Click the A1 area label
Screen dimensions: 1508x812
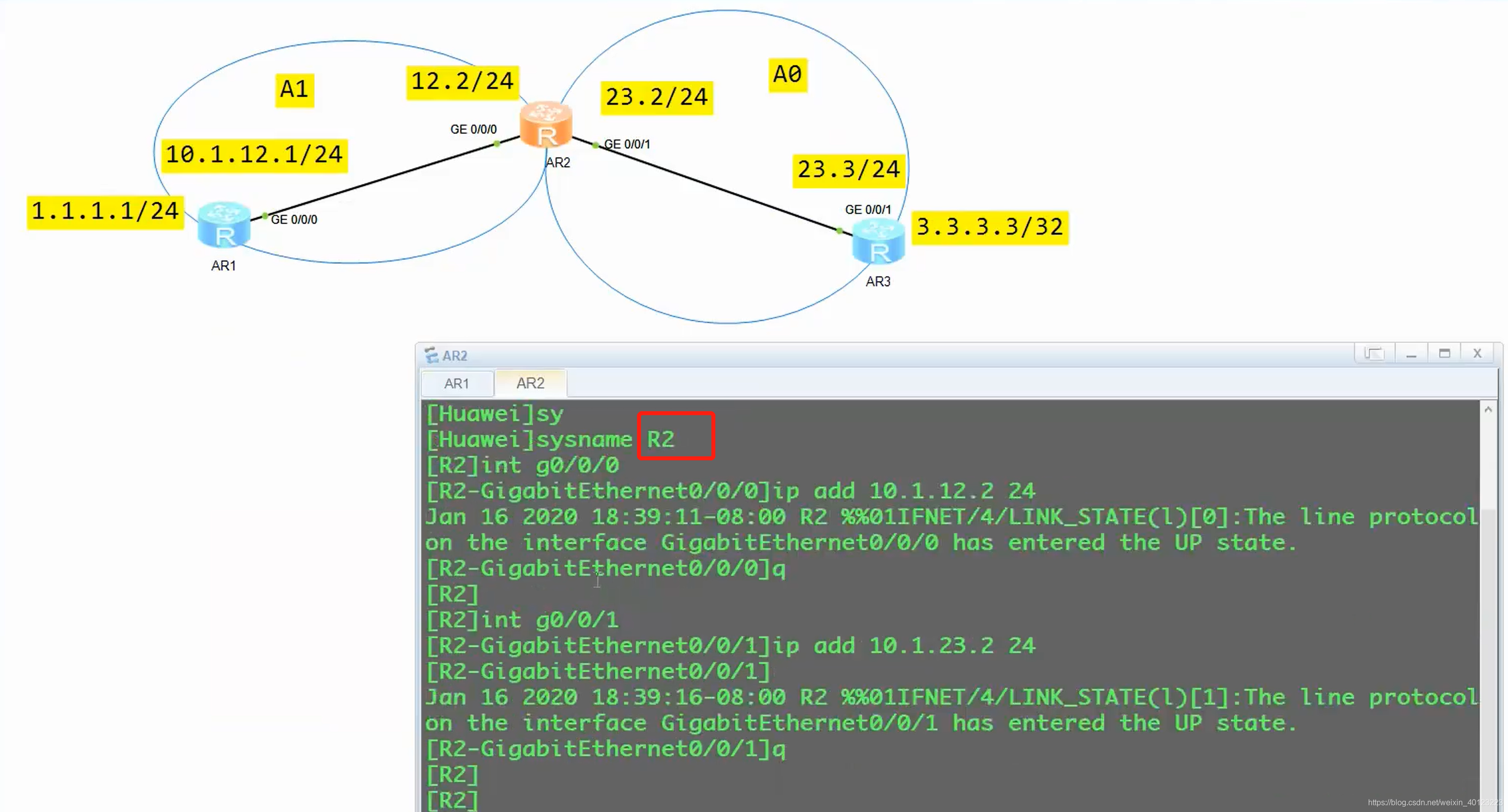coord(294,90)
